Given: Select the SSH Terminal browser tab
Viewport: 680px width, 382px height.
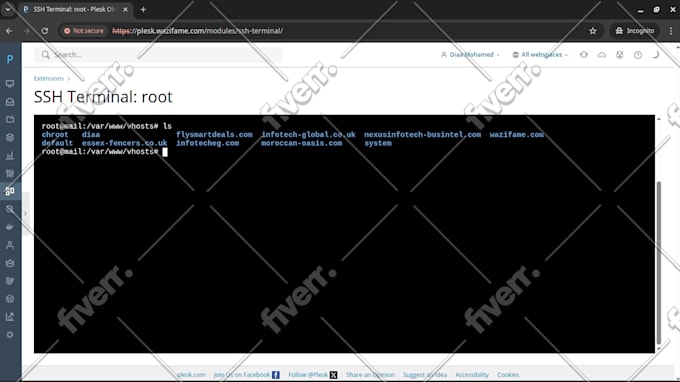Looking at the screenshot, I should pos(75,9).
